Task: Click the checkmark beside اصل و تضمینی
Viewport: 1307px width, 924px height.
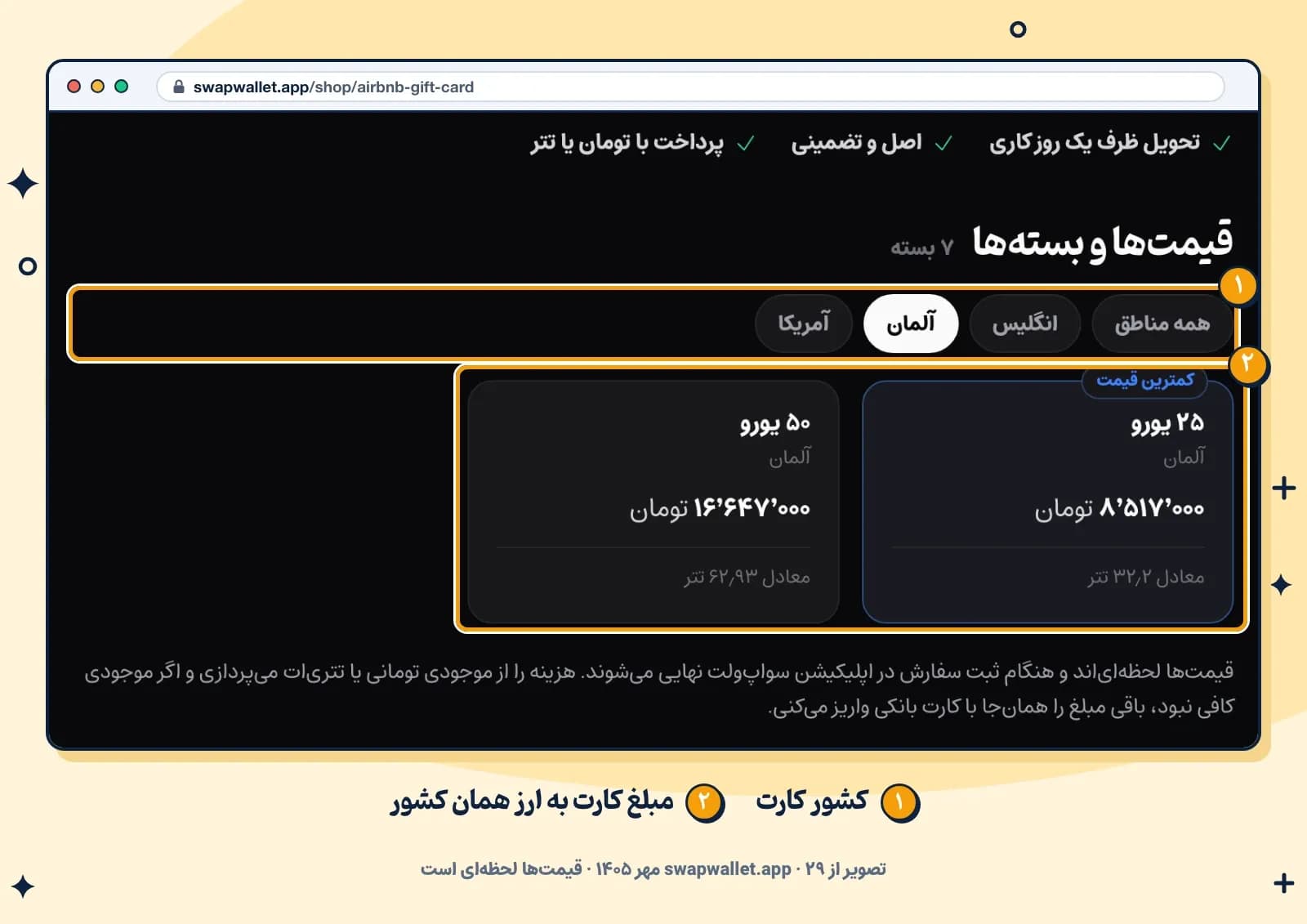Action: click(943, 144)
